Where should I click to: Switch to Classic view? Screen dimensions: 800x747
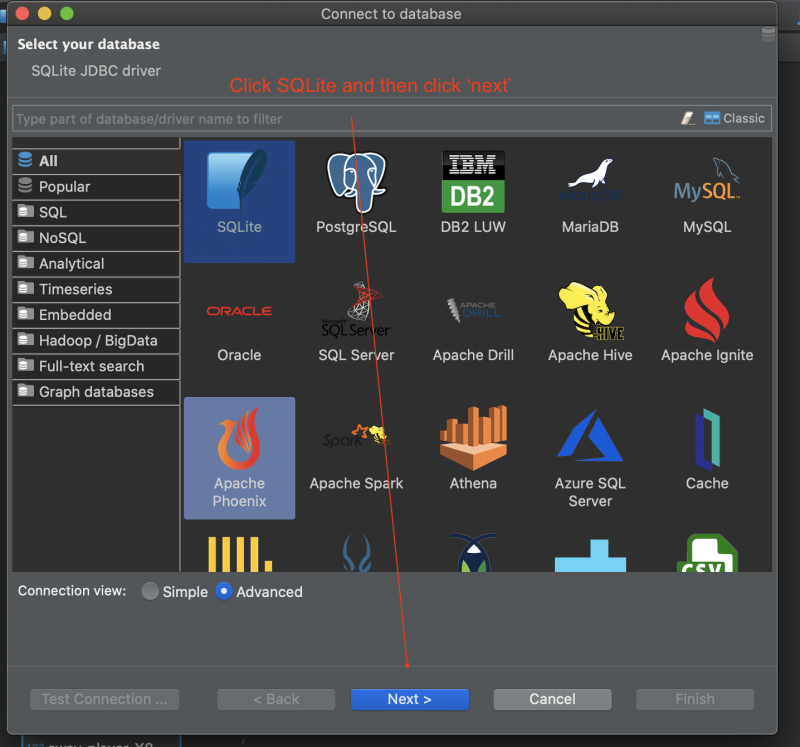tap(734, 118)
